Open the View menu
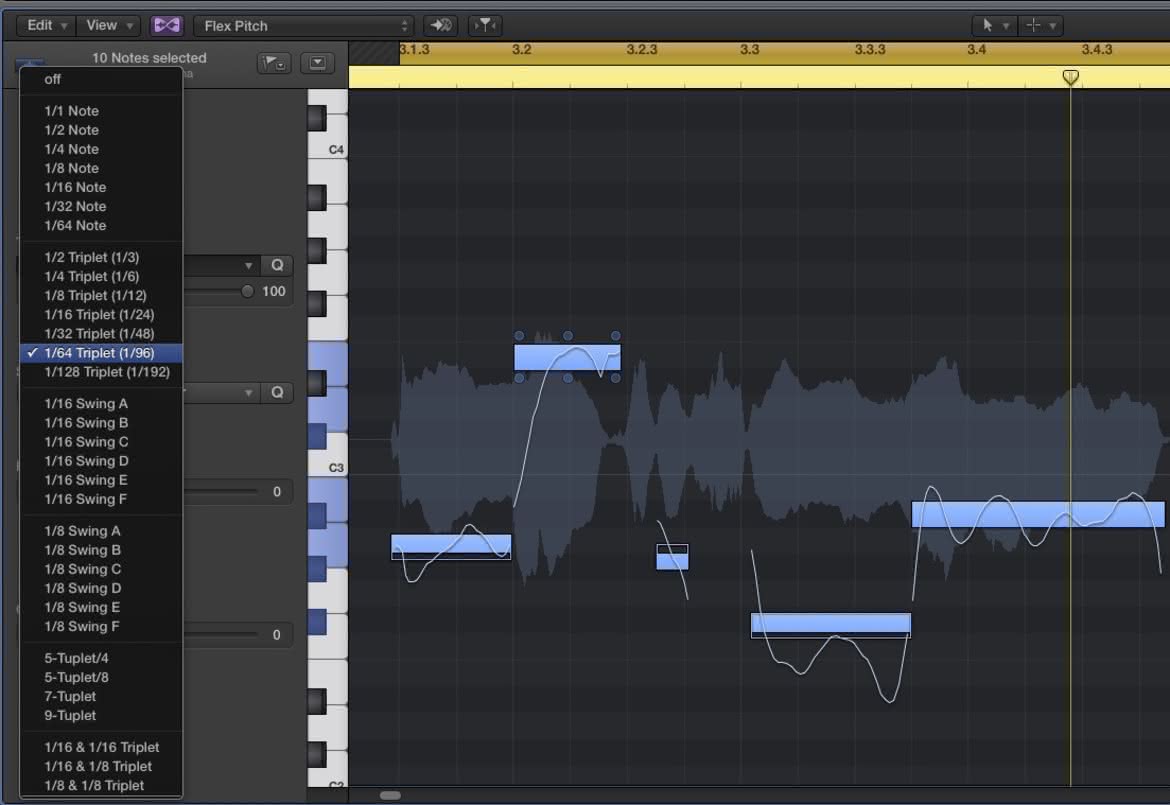This screenshot has width=1170, height=805. click(109, 25)
